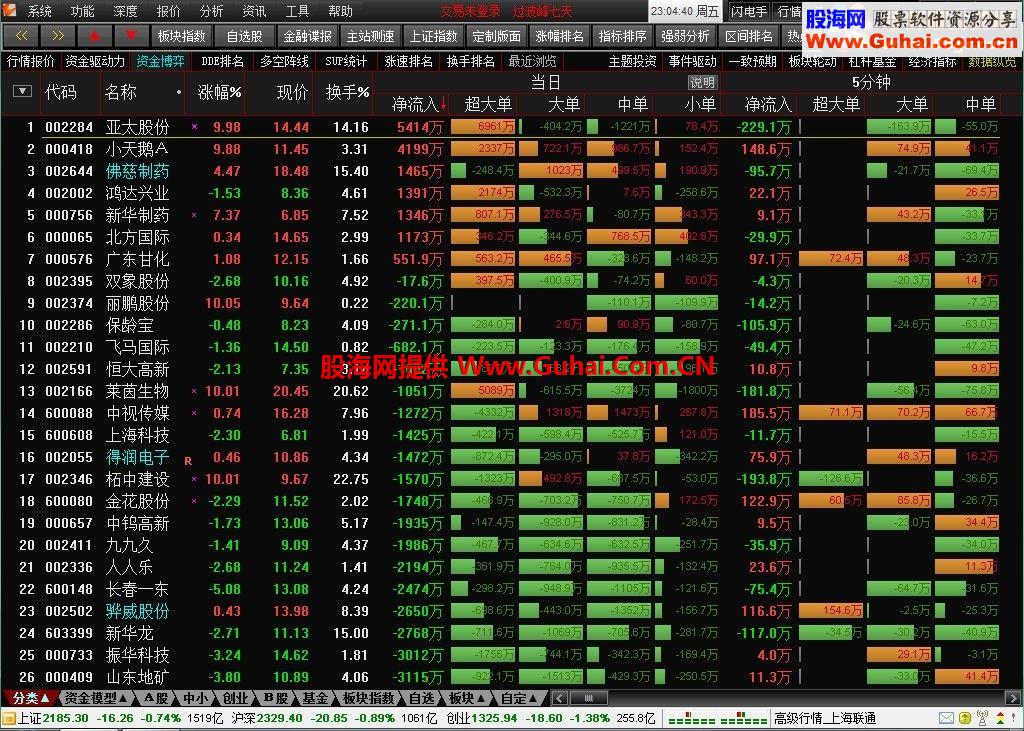Click the 主站测速 toolbar button
The height and width of the screenshot is (731, 1024).
[370, 36]
